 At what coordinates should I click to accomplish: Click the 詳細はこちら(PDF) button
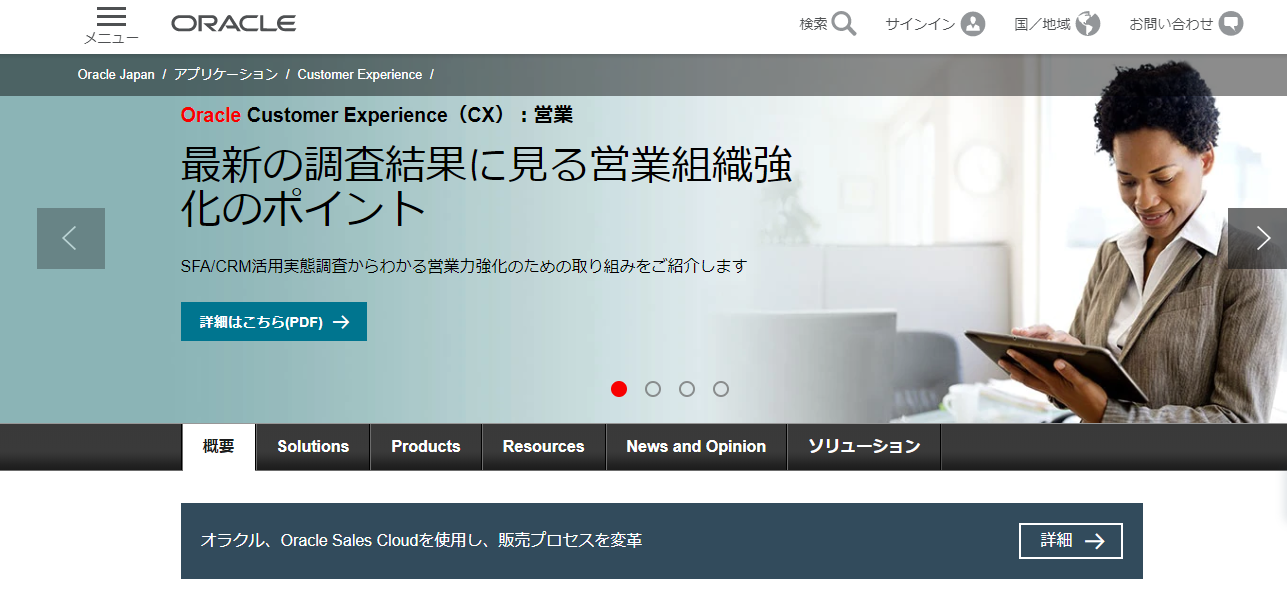(274, 322)
